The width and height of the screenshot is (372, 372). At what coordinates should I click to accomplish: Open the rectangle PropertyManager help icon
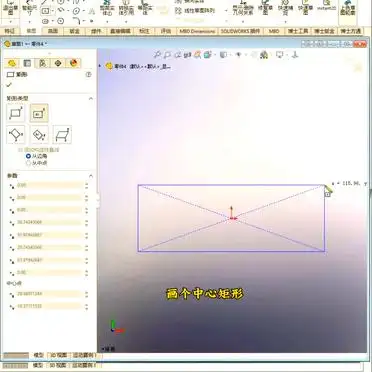pos(88,75)
